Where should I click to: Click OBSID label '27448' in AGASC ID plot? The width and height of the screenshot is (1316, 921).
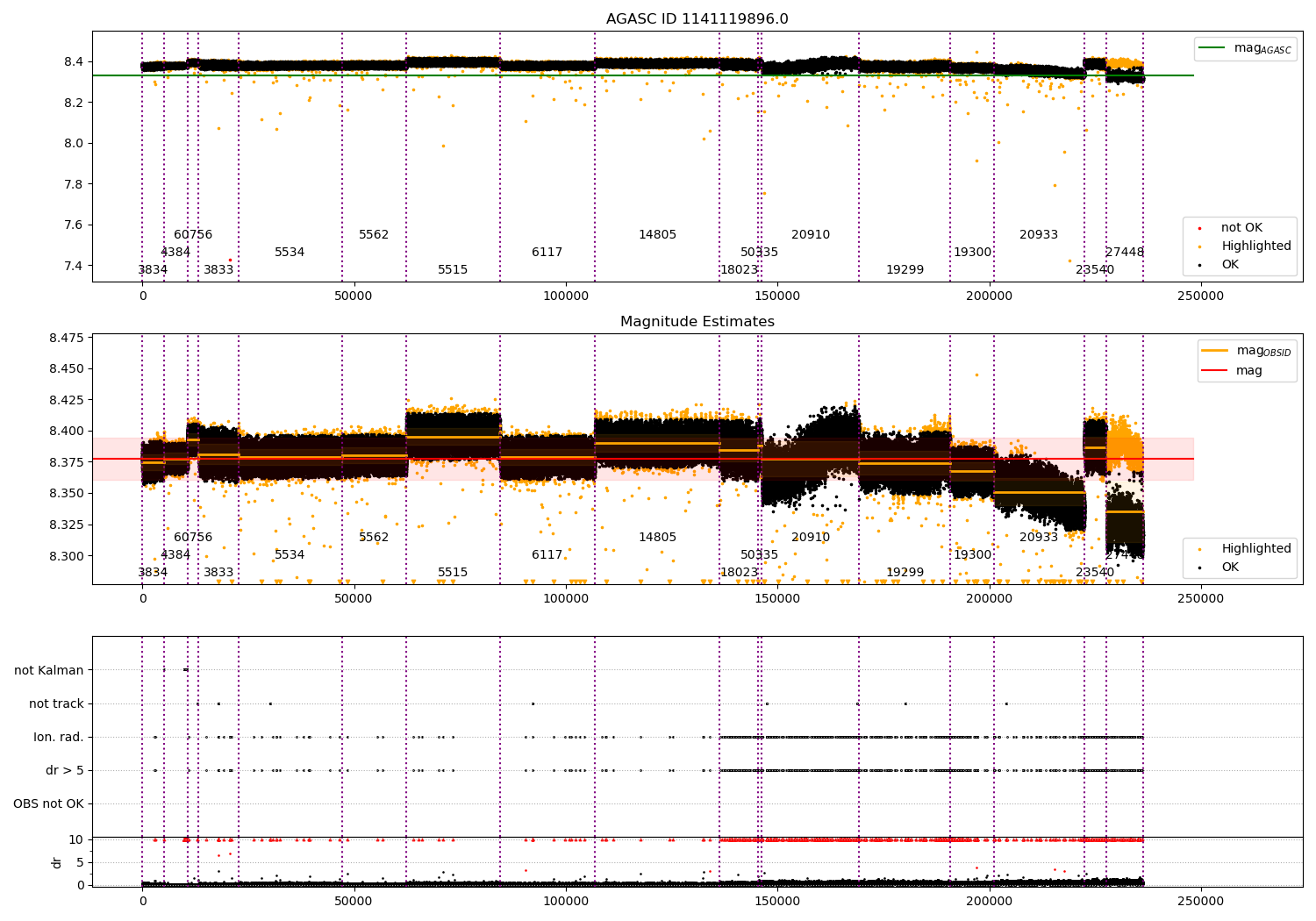1125,253
